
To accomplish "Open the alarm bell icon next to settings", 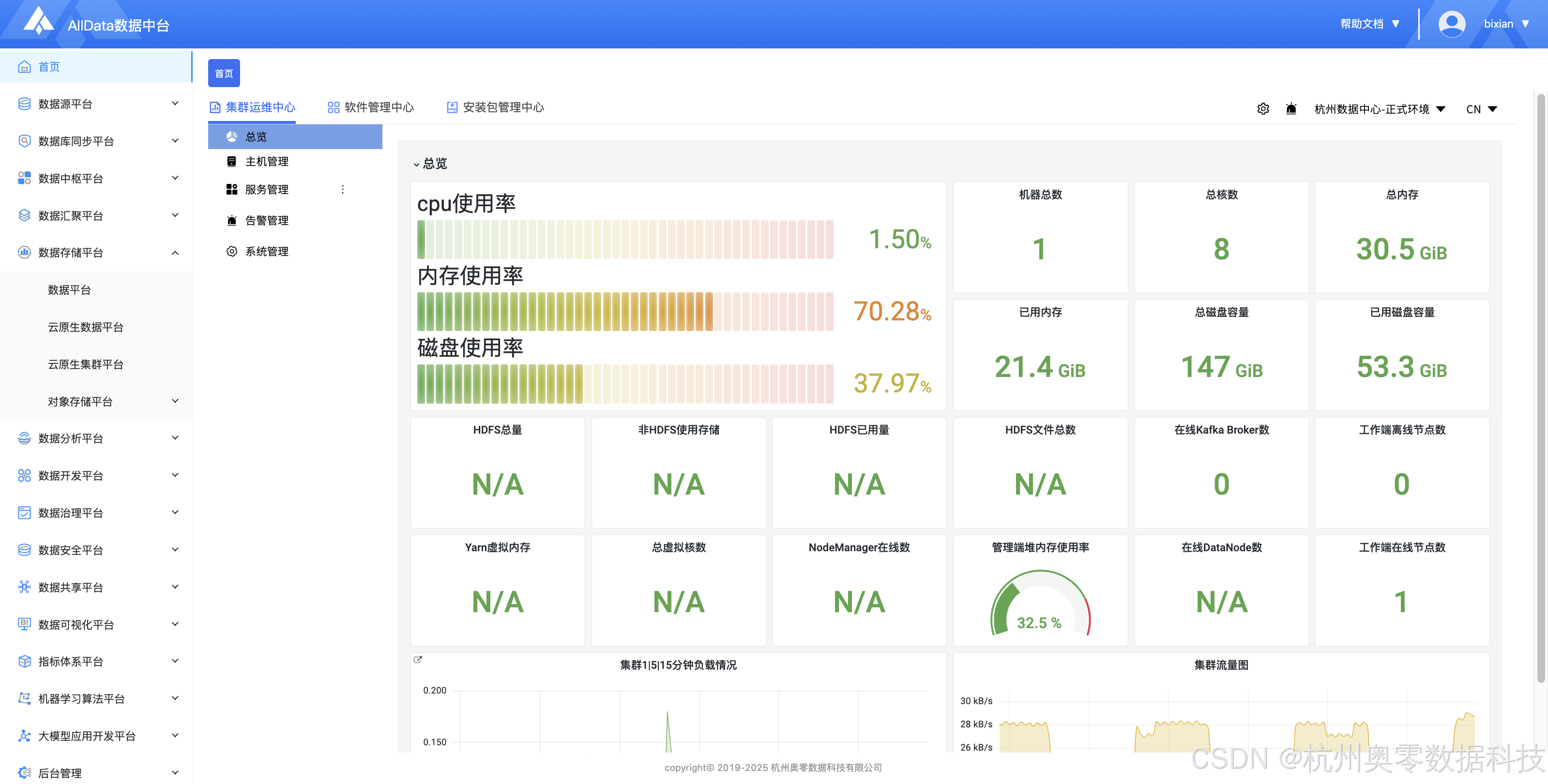I will (1291, 109).
